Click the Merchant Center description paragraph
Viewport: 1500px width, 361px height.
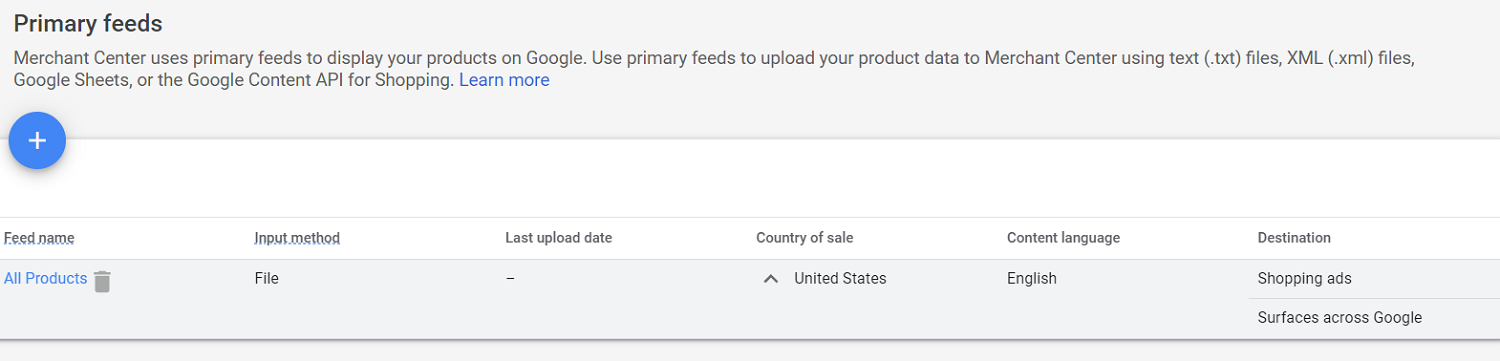click(x=714, y=69)
